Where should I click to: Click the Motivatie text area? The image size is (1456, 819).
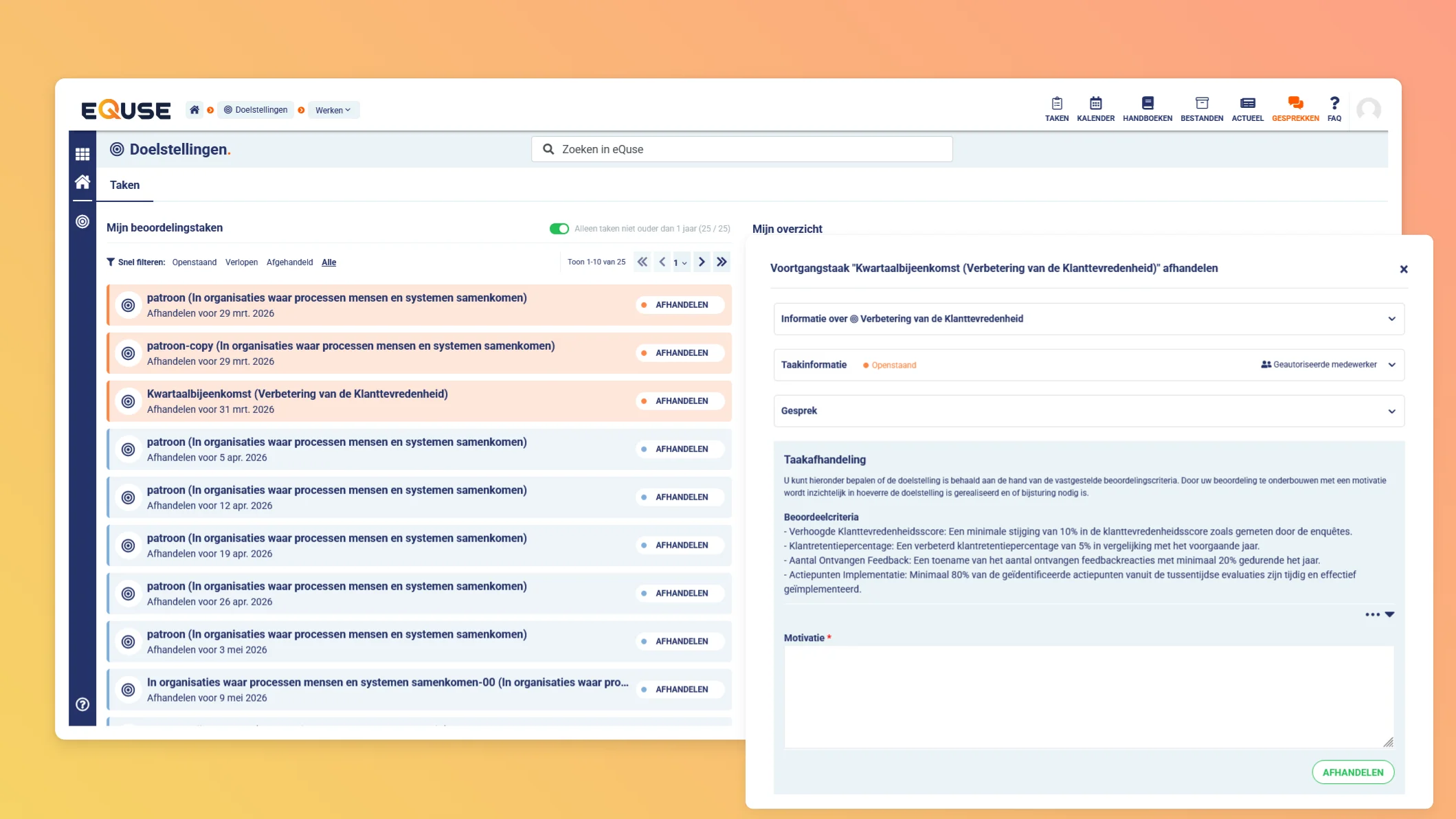pyautogui.click(x=1088, y=695)
